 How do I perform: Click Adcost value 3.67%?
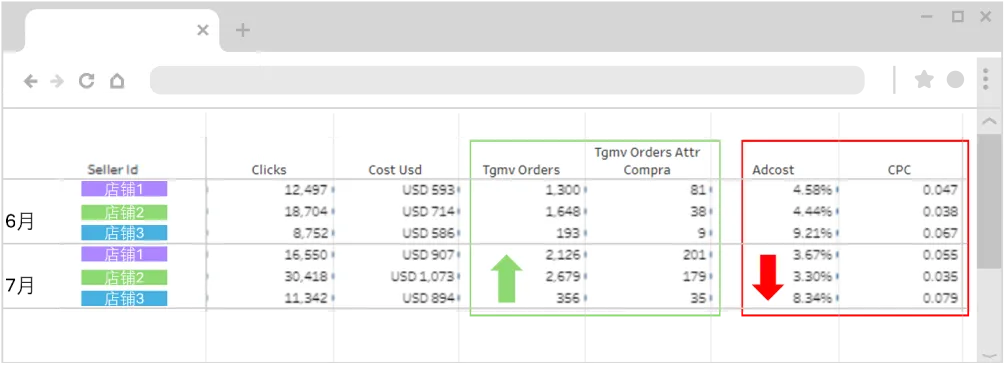812,255
